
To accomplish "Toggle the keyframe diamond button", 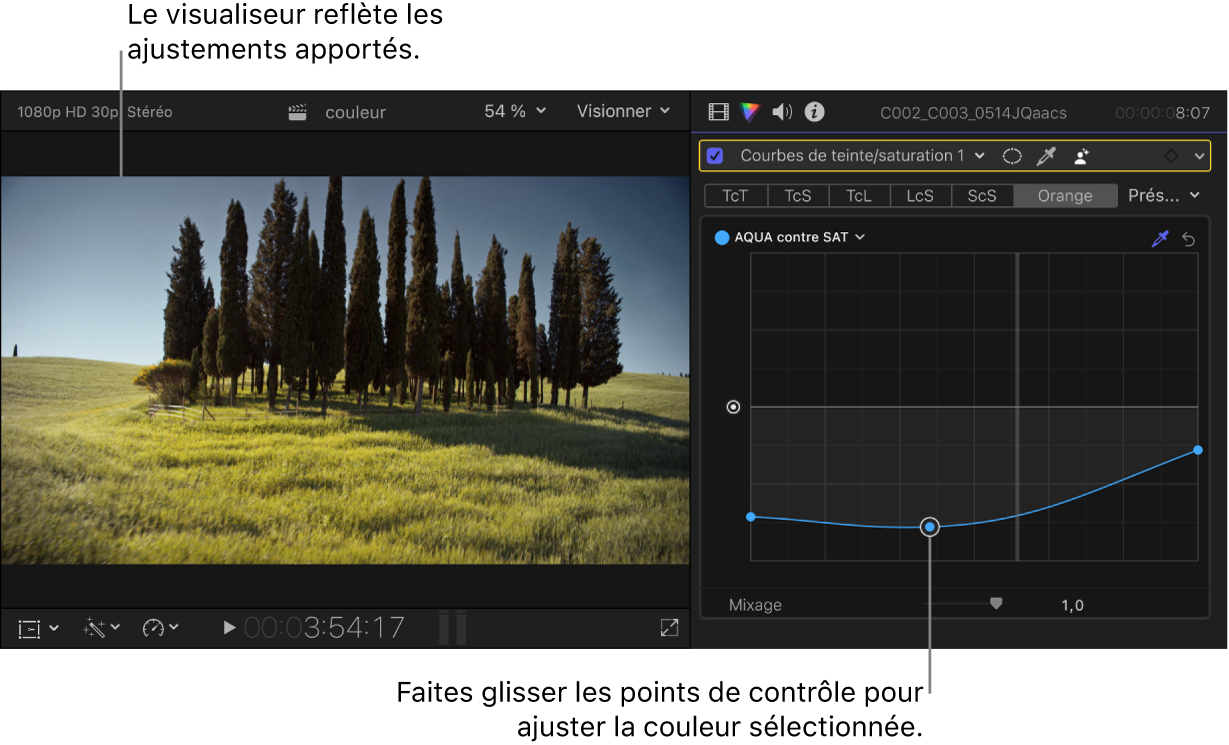I will point(1171,156).
